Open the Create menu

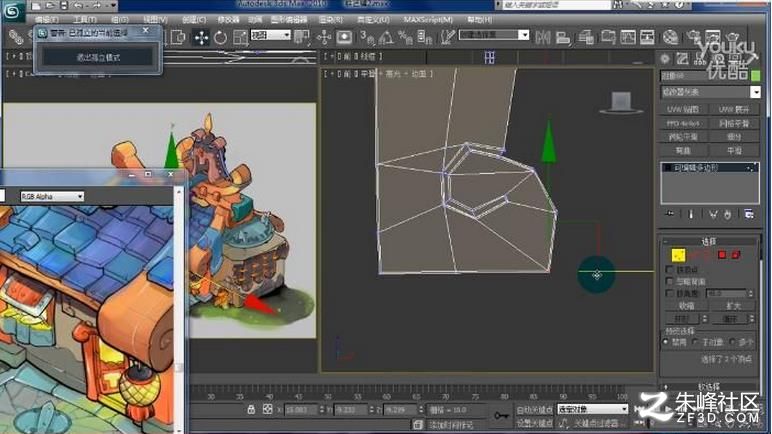click(x=194, y=20)
